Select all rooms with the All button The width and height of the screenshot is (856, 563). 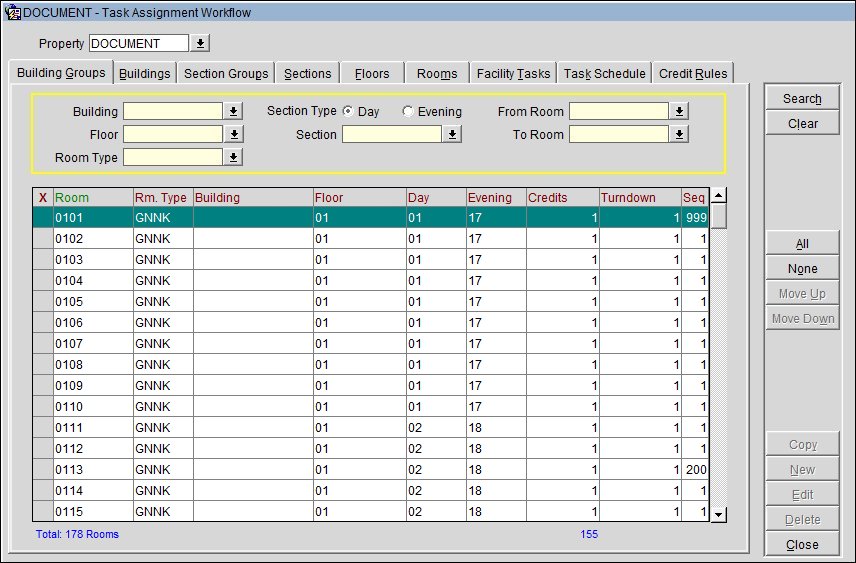tap(802, 244)
